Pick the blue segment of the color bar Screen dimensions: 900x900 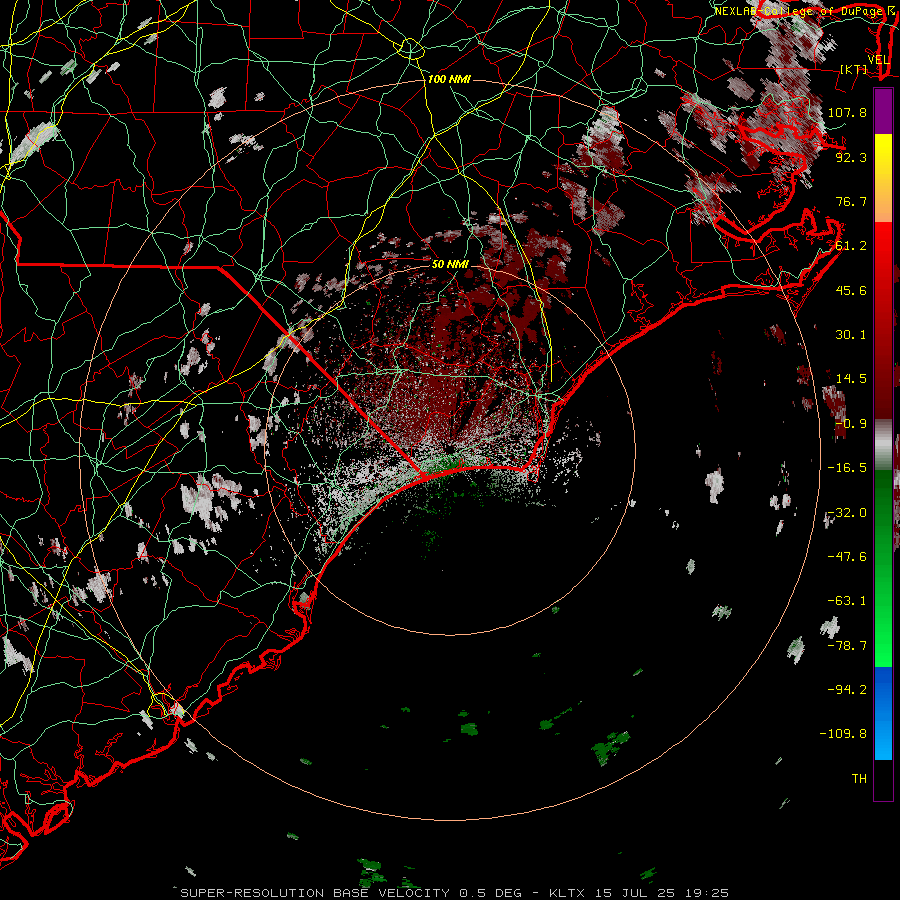883,713
